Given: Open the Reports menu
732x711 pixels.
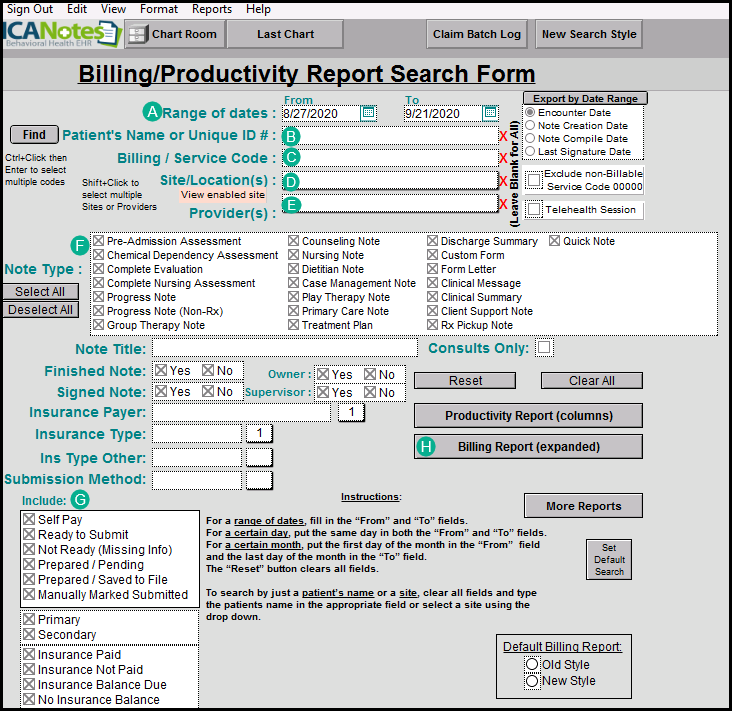Looking at the screenshot, I should (212, 9).
